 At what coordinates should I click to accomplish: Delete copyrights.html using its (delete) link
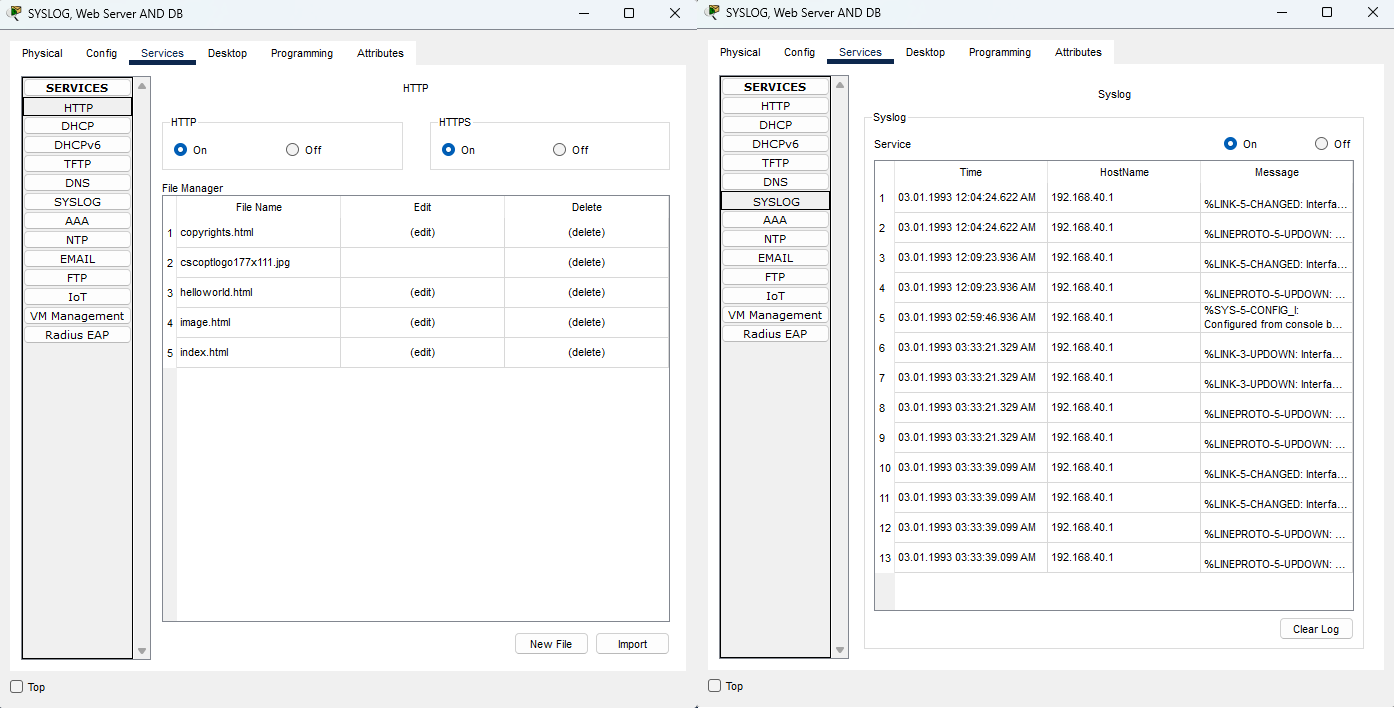pos(586,232)
